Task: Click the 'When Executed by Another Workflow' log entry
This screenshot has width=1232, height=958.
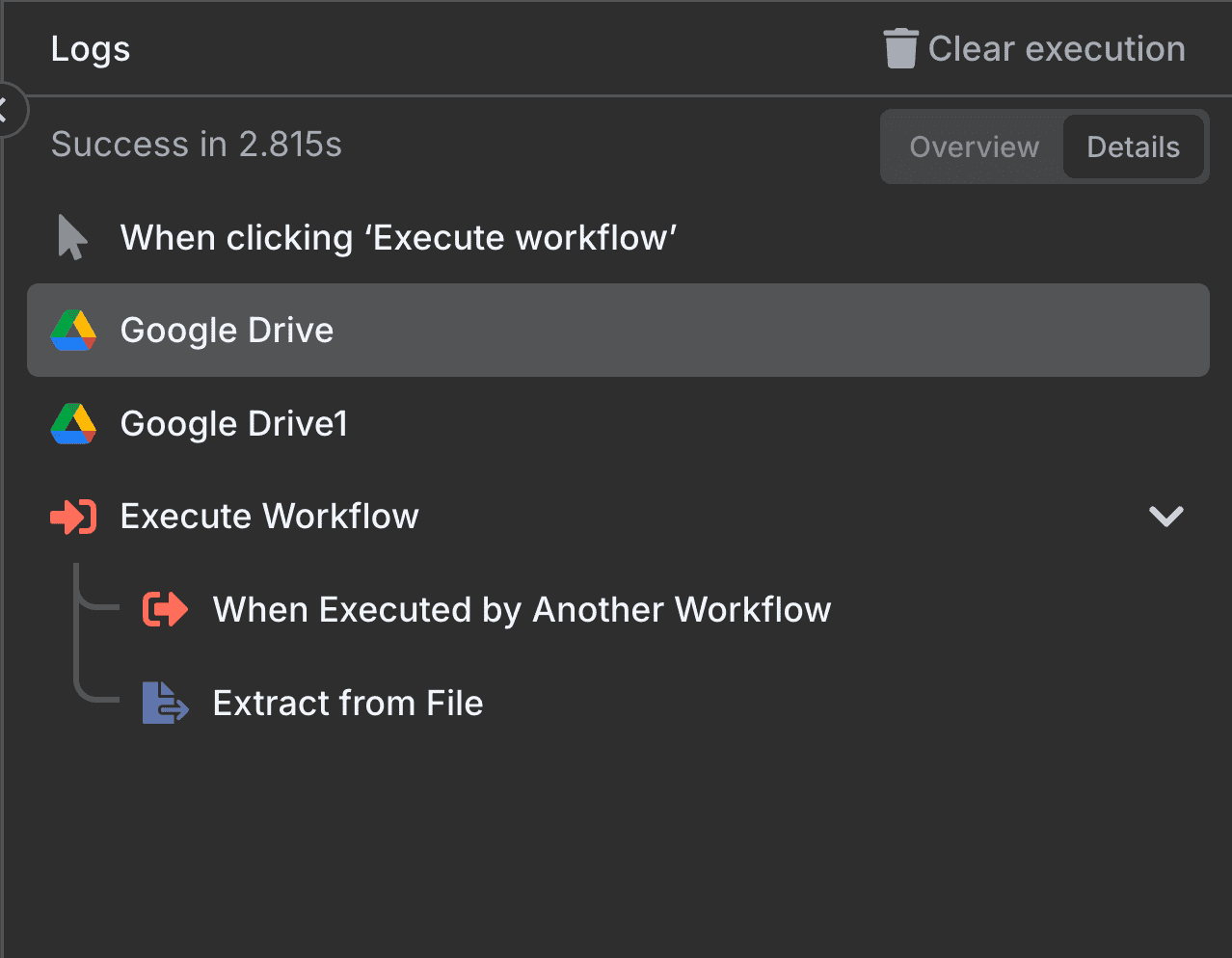Action: (x=521, y=609)
